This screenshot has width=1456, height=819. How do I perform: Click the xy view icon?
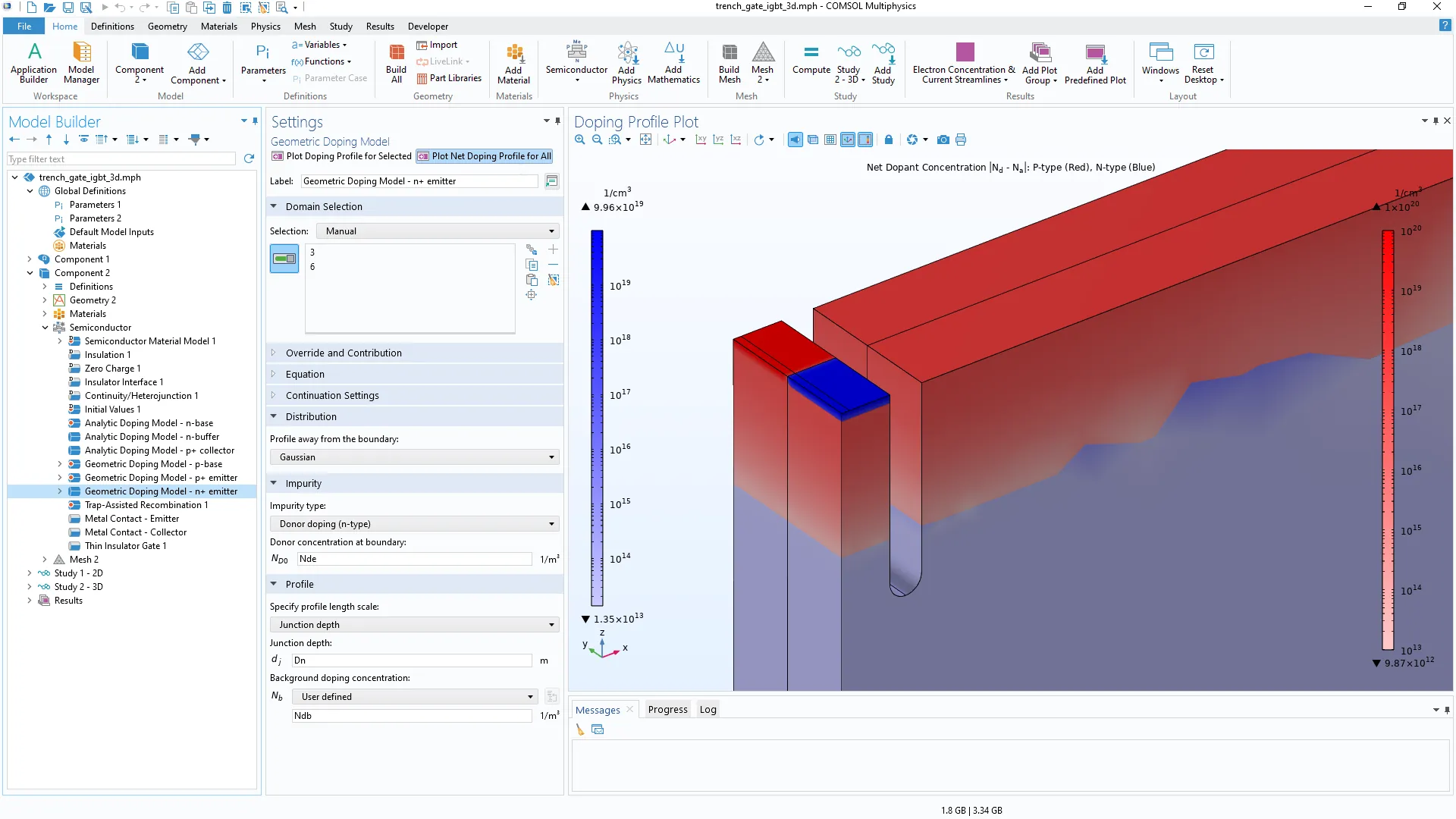(701, 140)
